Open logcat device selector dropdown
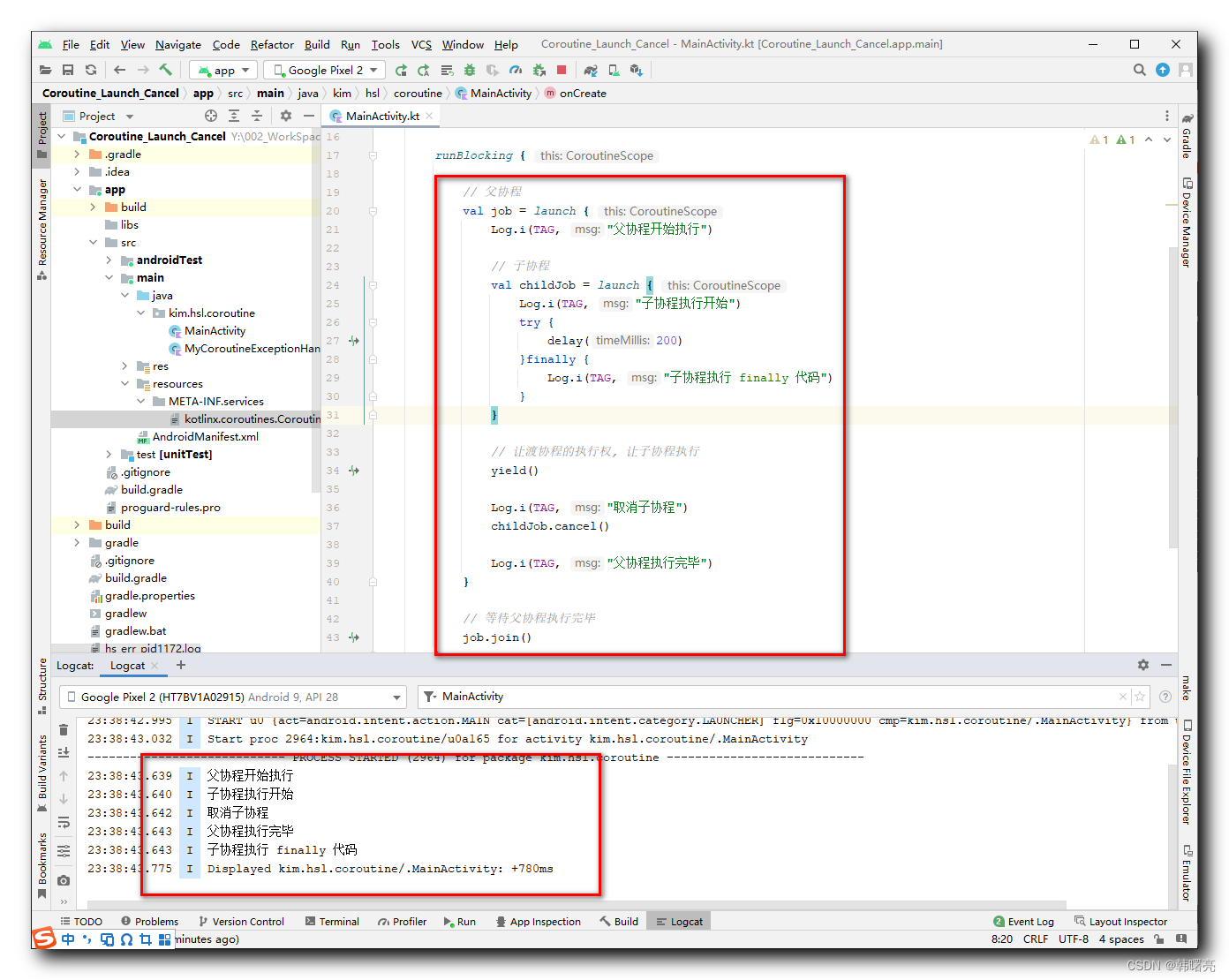Screen dimensions: 1229x980 pyautogui.click(x=233, y=697)
